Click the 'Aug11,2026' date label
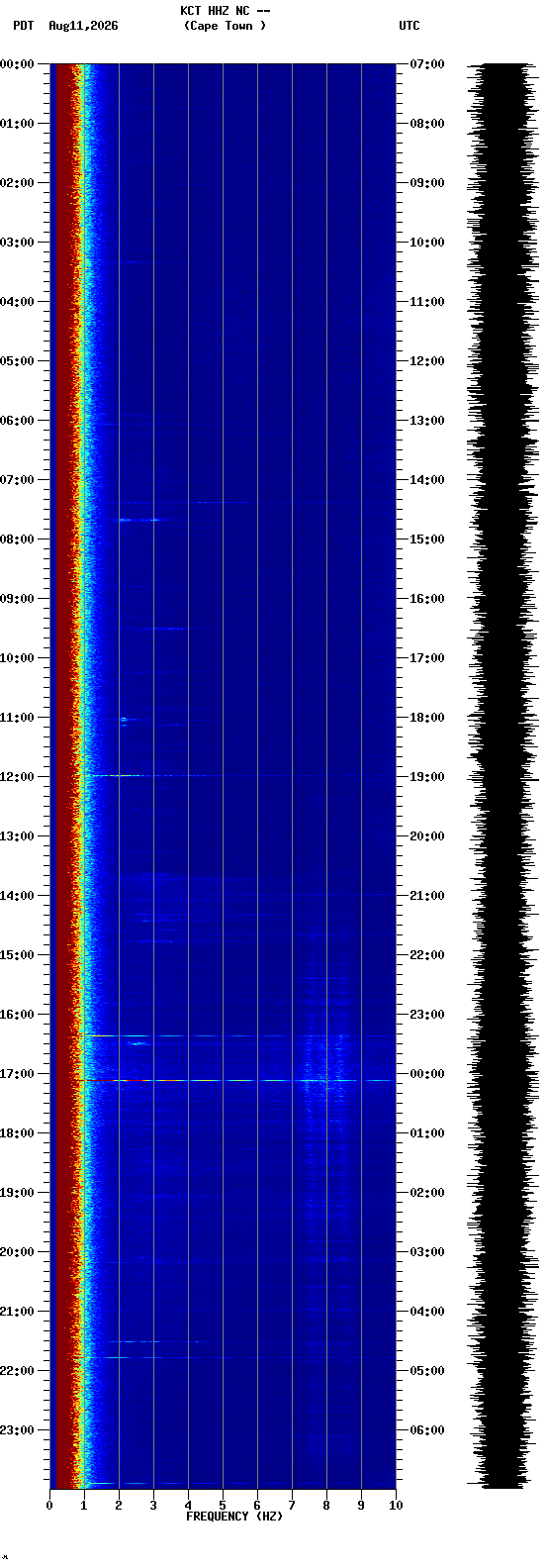 tap(83, 26)
